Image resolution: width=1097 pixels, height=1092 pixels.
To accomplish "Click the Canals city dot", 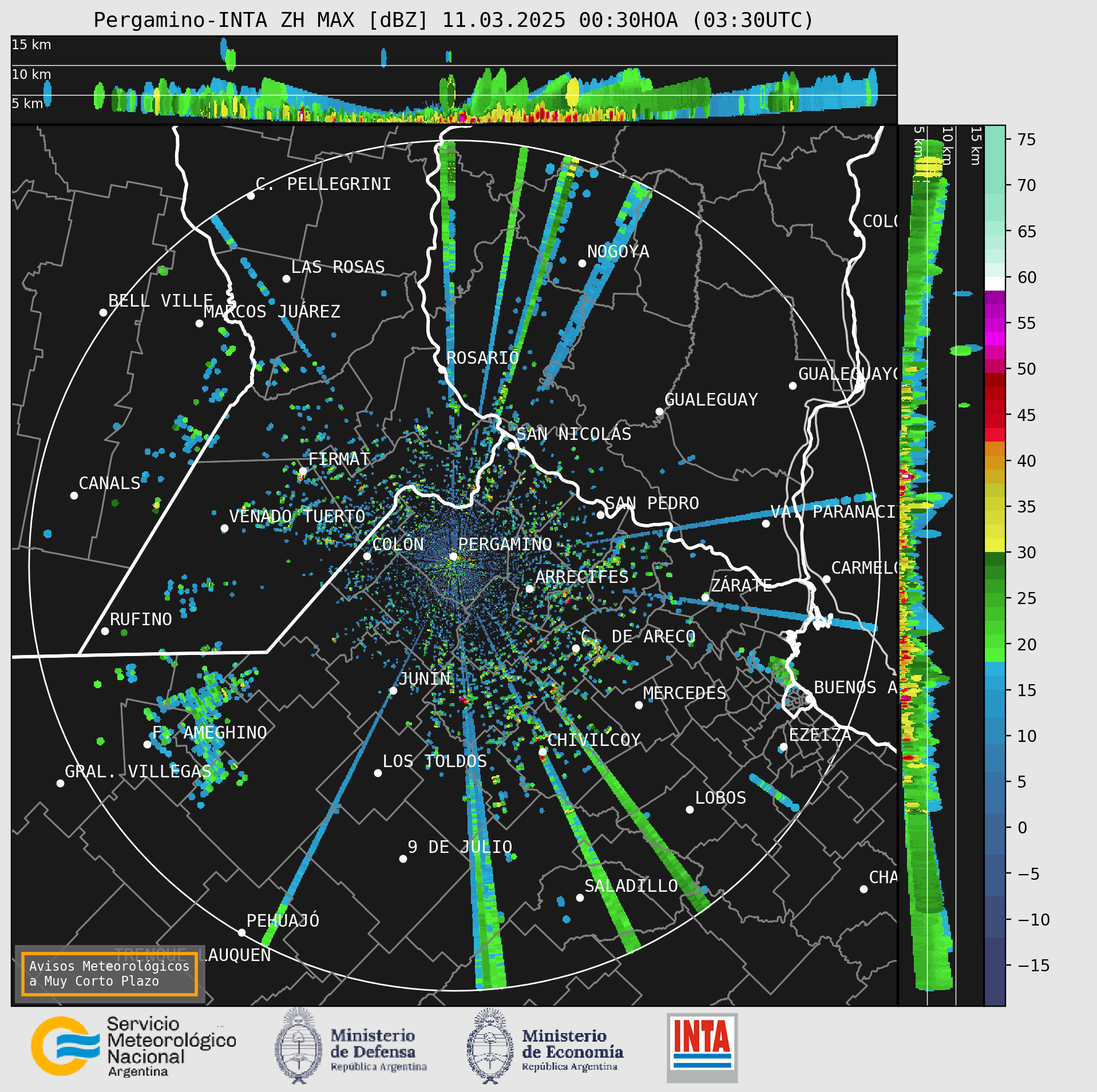I will tap(74, 496).
